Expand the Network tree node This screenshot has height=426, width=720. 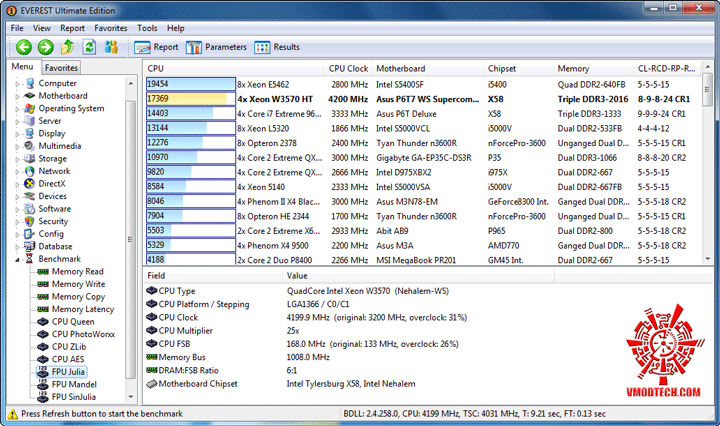17,172
